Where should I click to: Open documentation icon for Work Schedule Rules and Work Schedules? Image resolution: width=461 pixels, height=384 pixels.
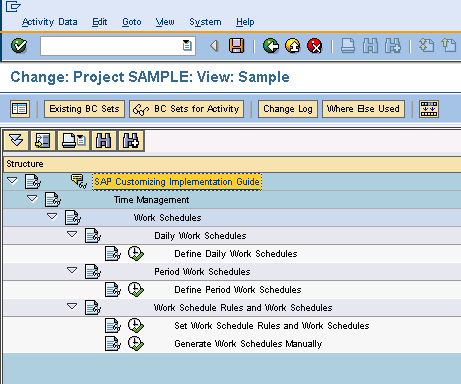coord(93,308)
